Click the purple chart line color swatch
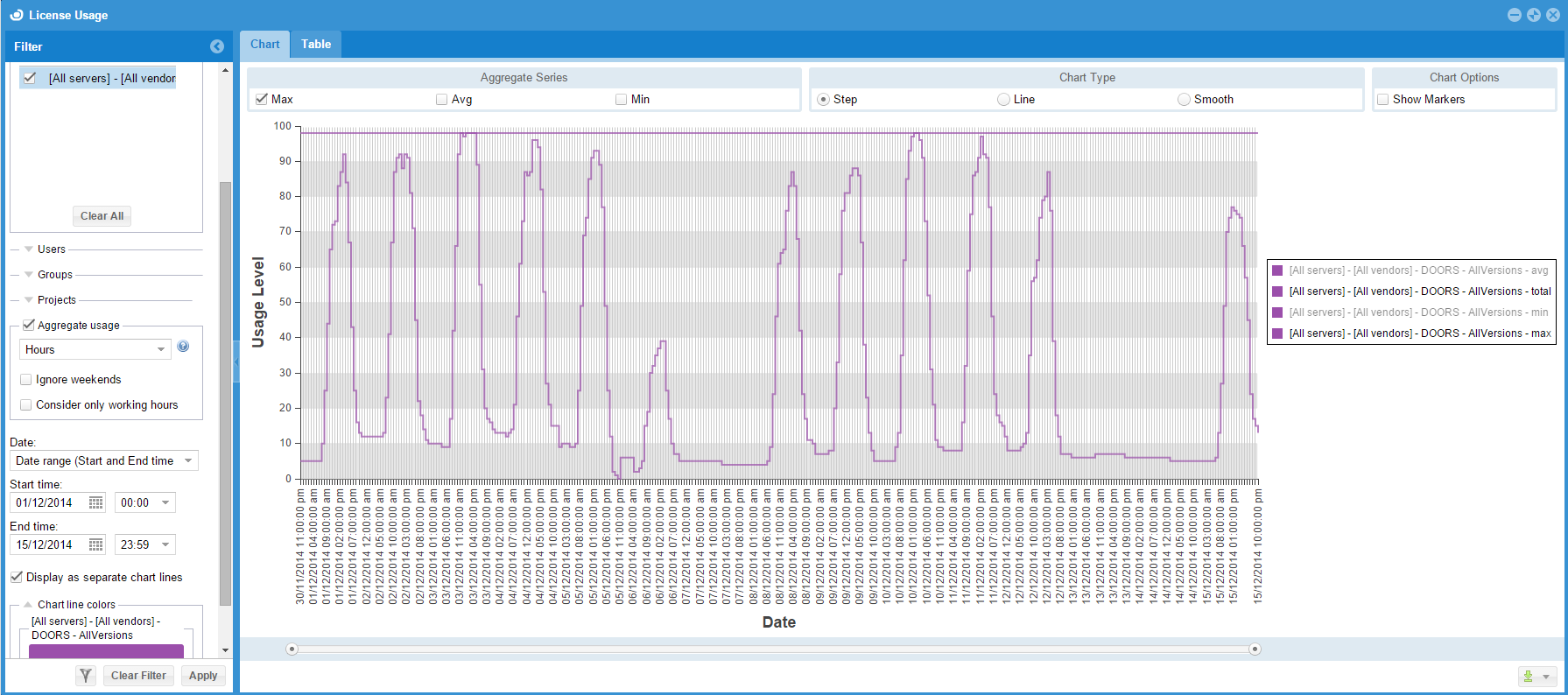The height and width of the screenshot is (695, 1568). [106, 651]
